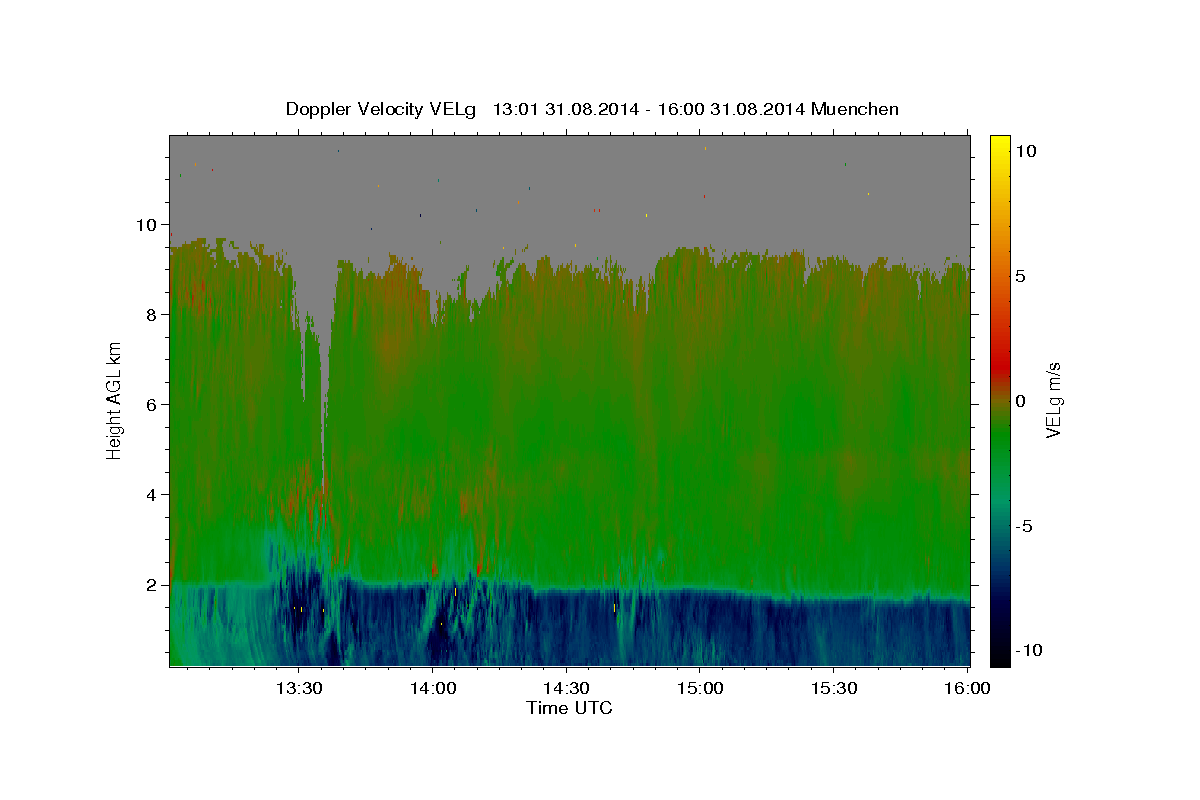Click the 14:30 time tick label
This screenshot has height=800, width=1200.
click(x=566, y=688)
